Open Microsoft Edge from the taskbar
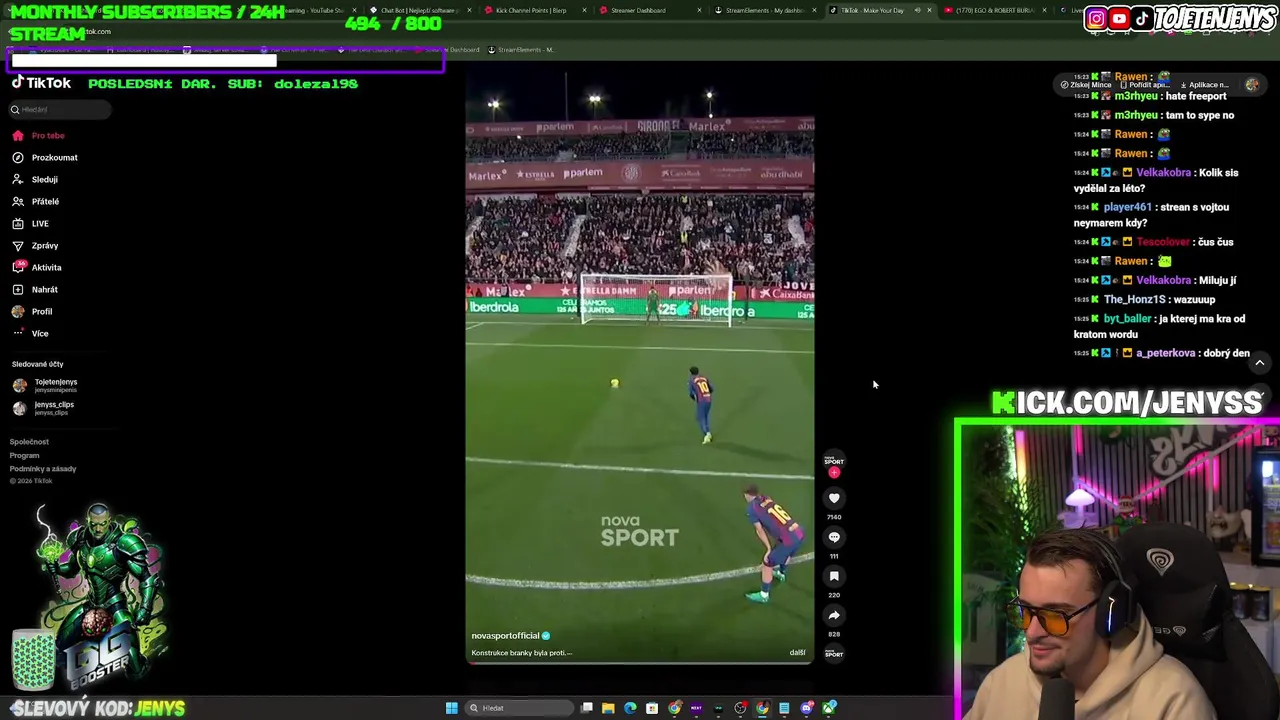Viewport: 1280px width, 720px height. 630,708
